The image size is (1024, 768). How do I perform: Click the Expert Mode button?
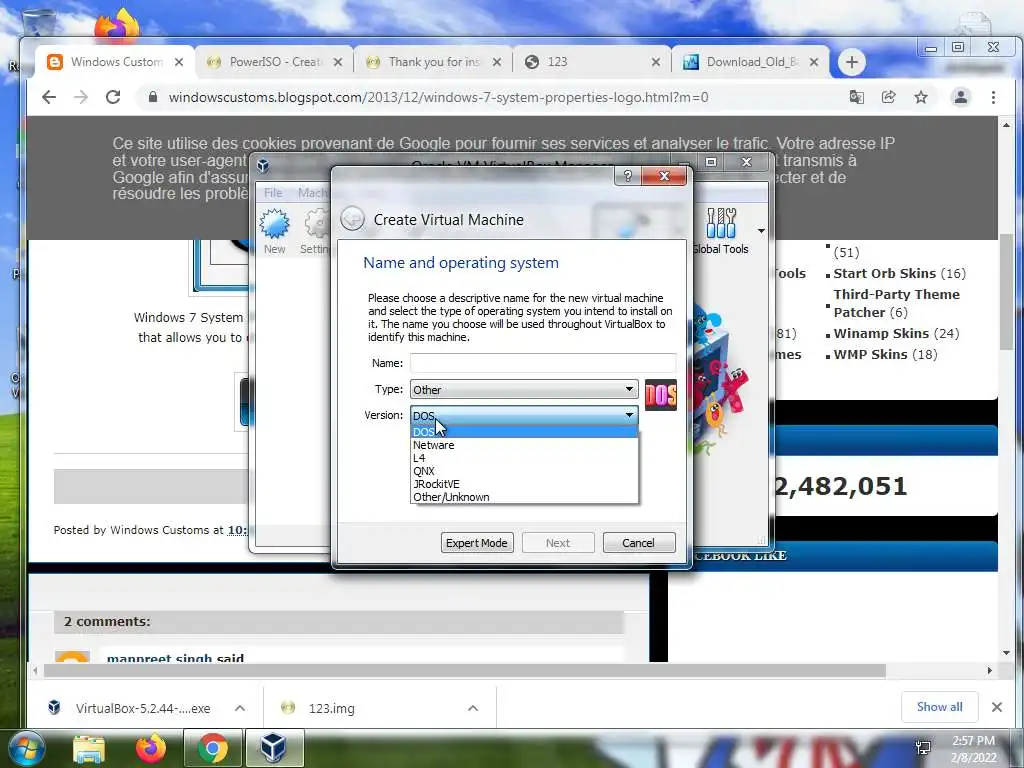point(477,543)
